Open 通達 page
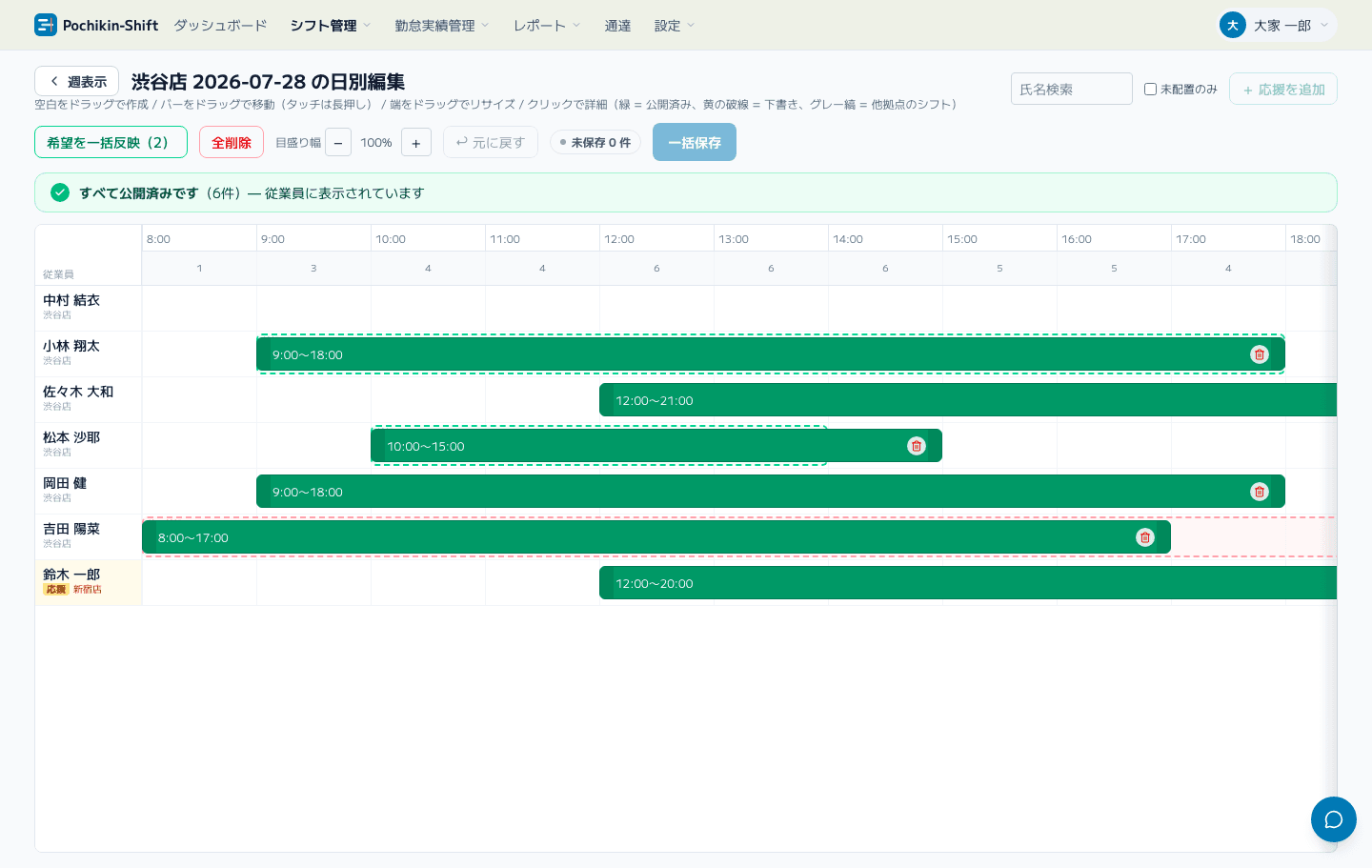The image size is (1372, 868). coord(617,26)
